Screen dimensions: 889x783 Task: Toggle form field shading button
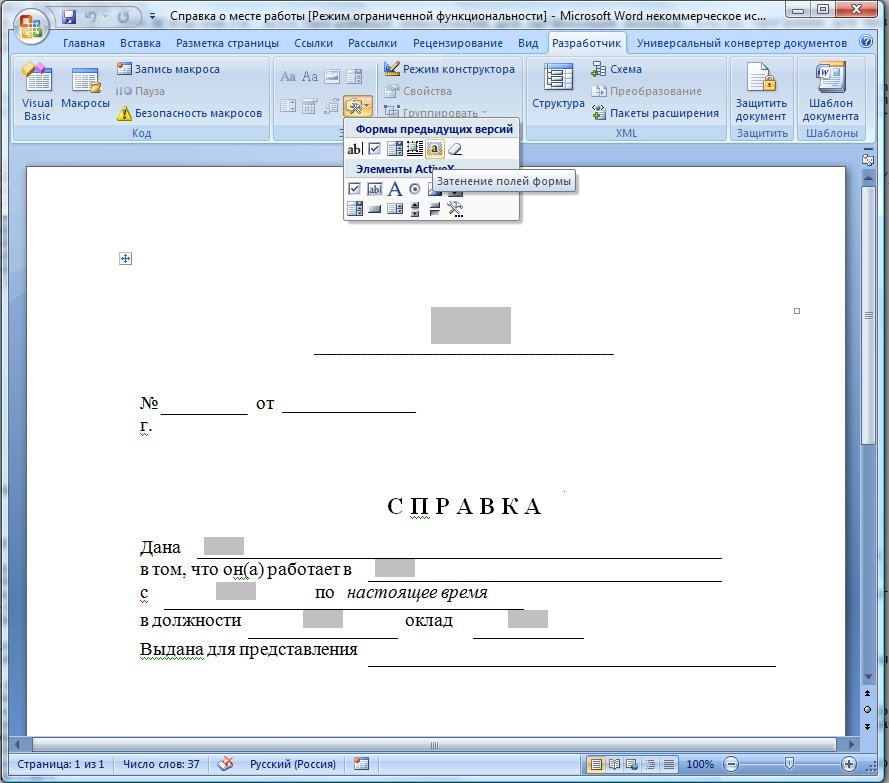point(435,149)
